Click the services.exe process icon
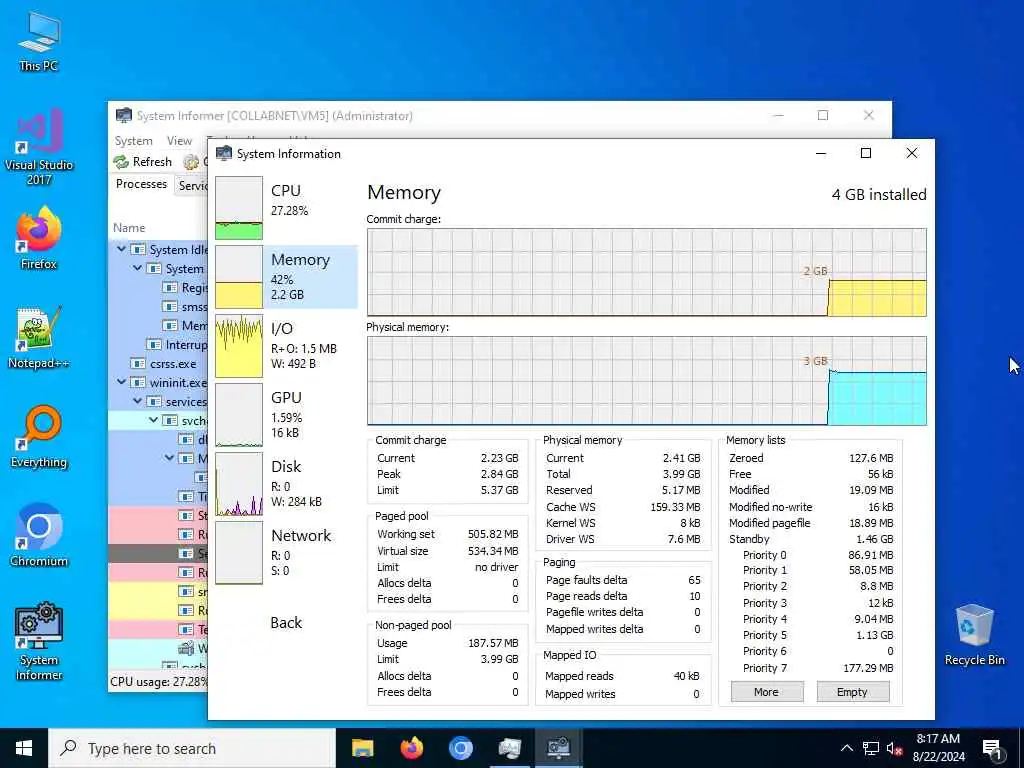 153,401
